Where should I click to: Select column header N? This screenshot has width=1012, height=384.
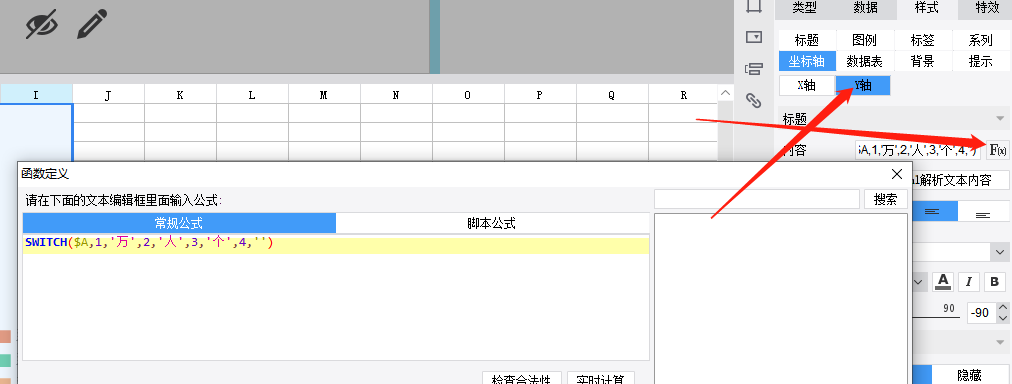396,95
